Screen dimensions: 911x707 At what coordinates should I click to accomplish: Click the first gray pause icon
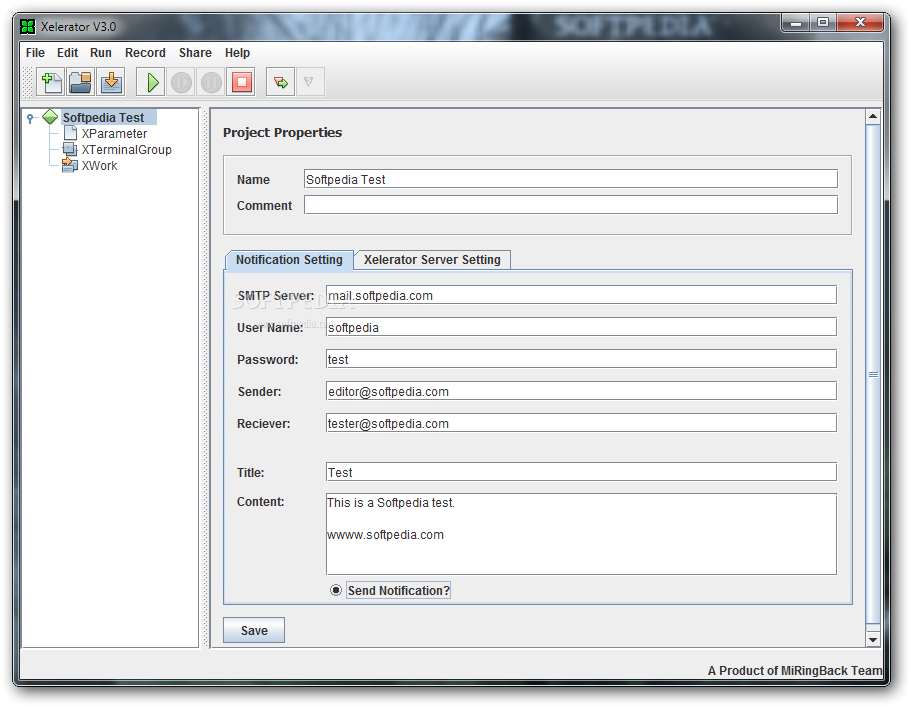(181, 82)
